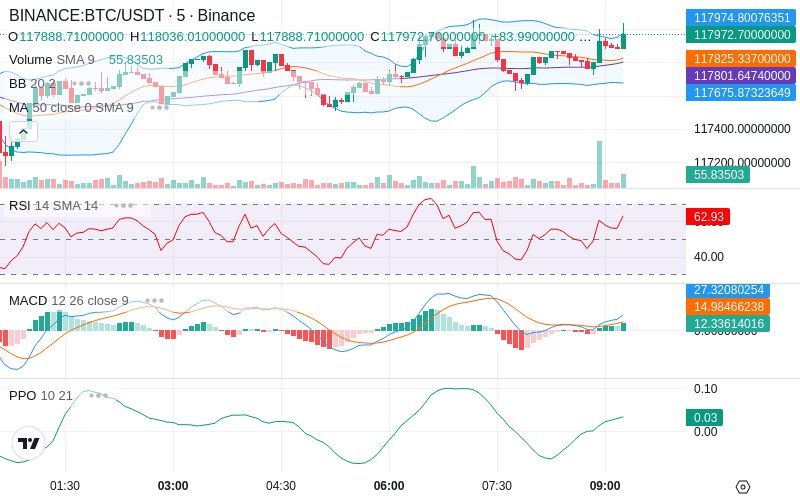This screenshot has width=800, height=500.
Task: Click the blue MACD label 27.32080254
Action: (x=728, y=290)
